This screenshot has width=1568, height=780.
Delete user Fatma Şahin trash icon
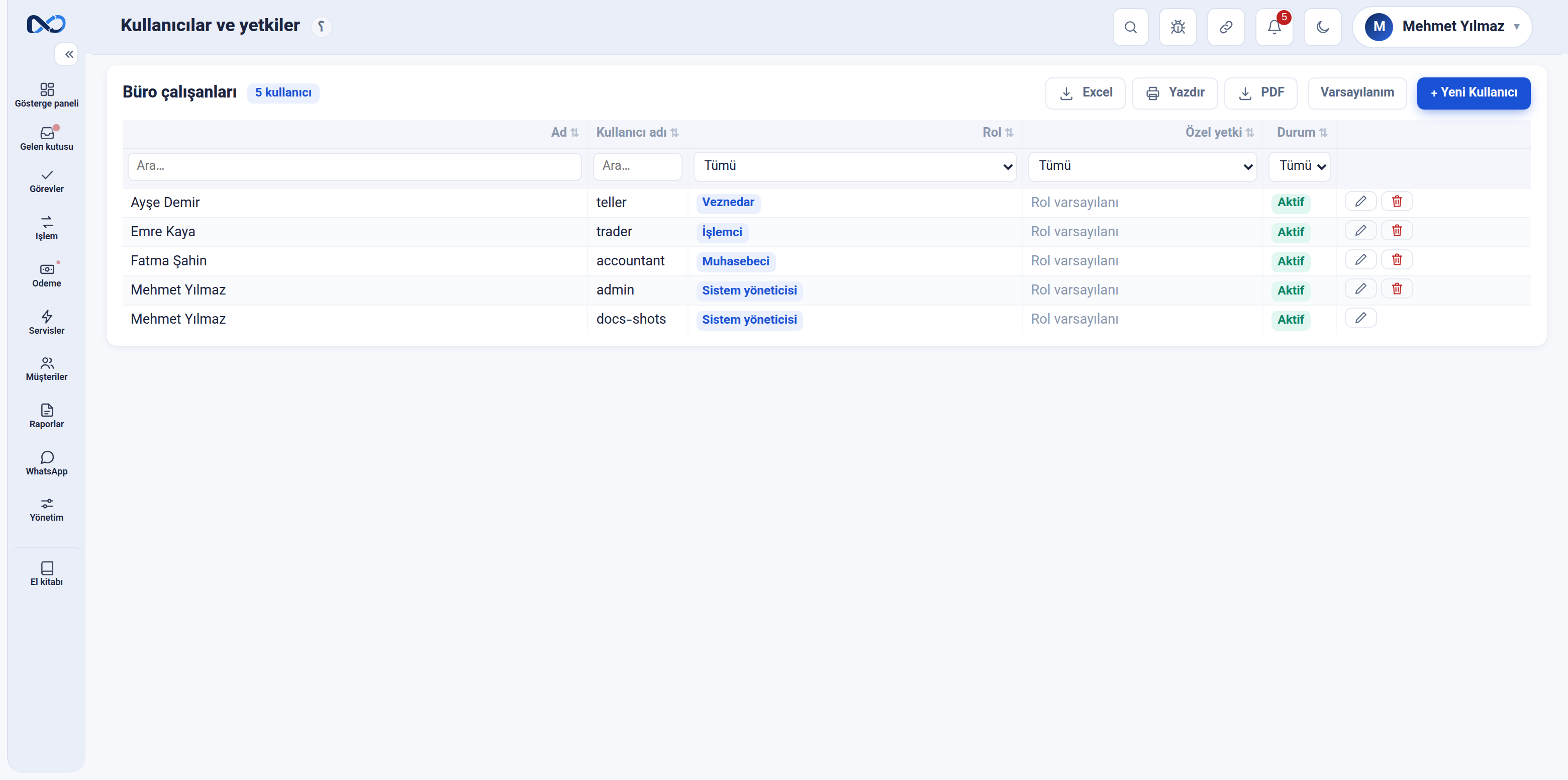[x=1397, y=260]
